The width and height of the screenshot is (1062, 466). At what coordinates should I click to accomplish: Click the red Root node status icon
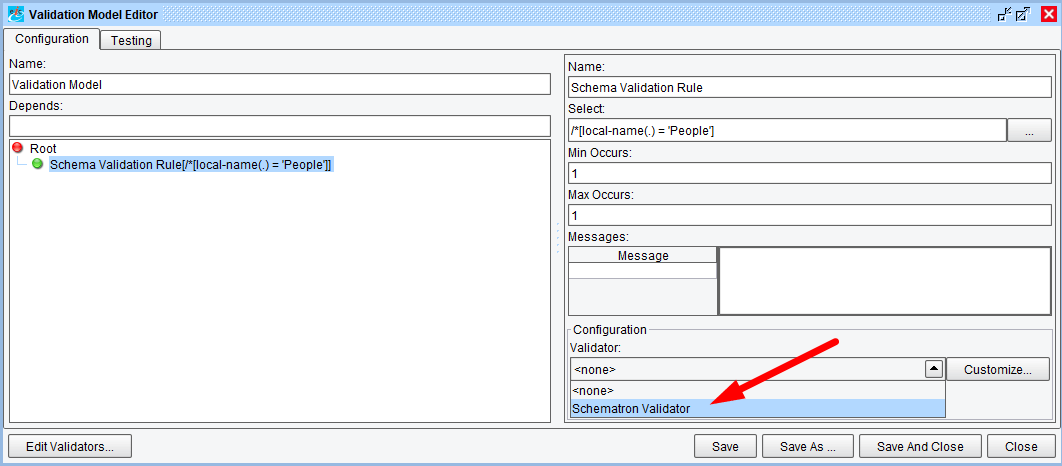pyautogui.click(x=17, y=148)
